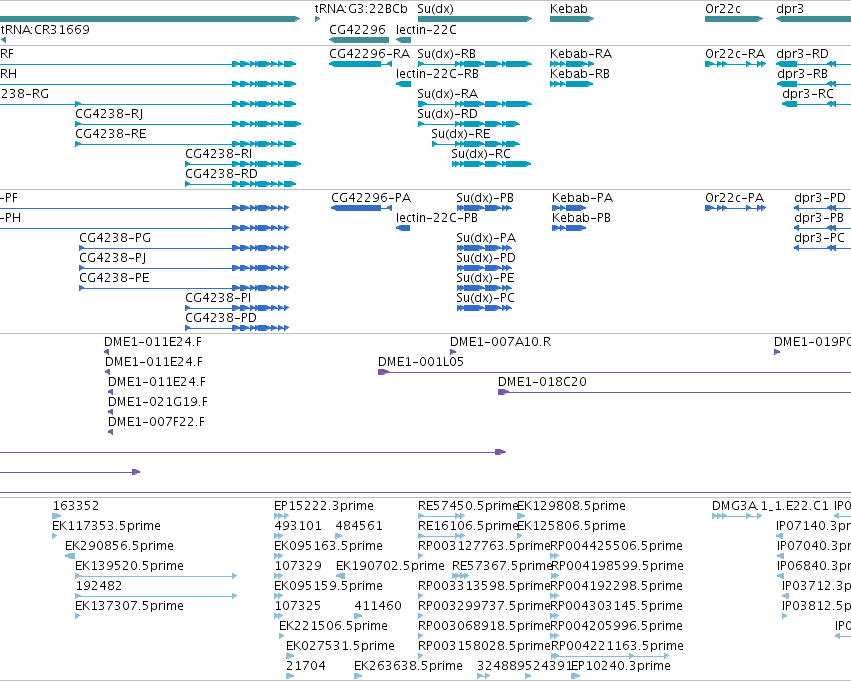The width and height of the screenshot is (851, 681).
Task: Select protein CG4238-PG
Action: (x=115, y=238)
